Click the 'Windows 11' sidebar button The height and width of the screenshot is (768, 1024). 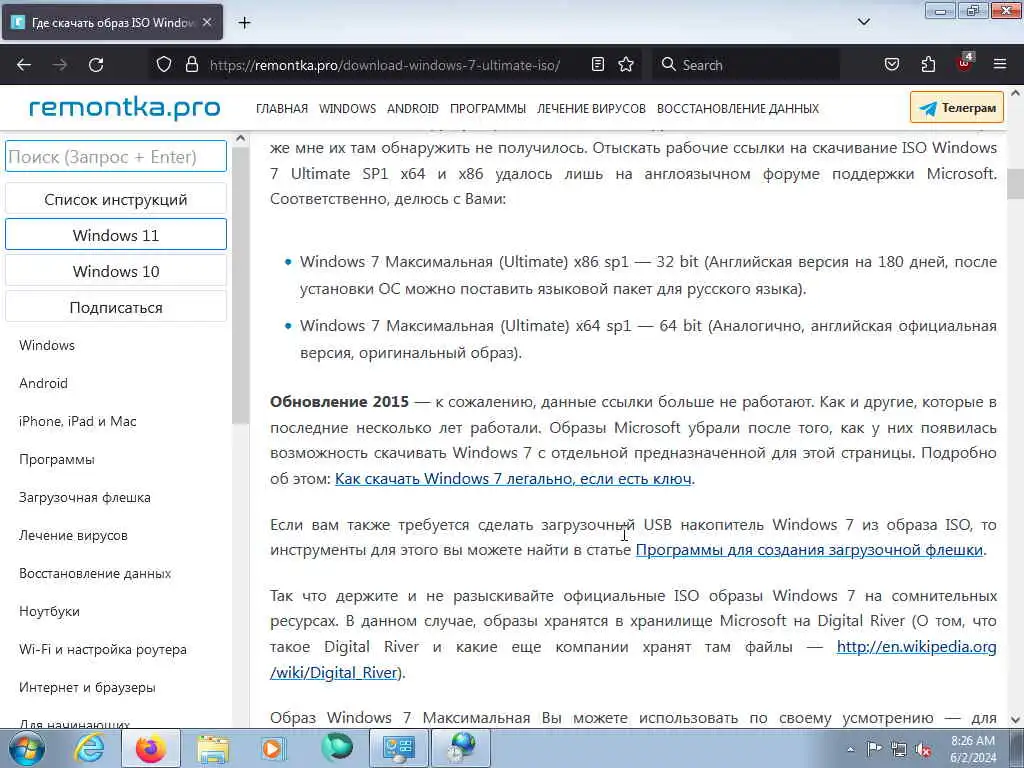click(x=116, y=235)
